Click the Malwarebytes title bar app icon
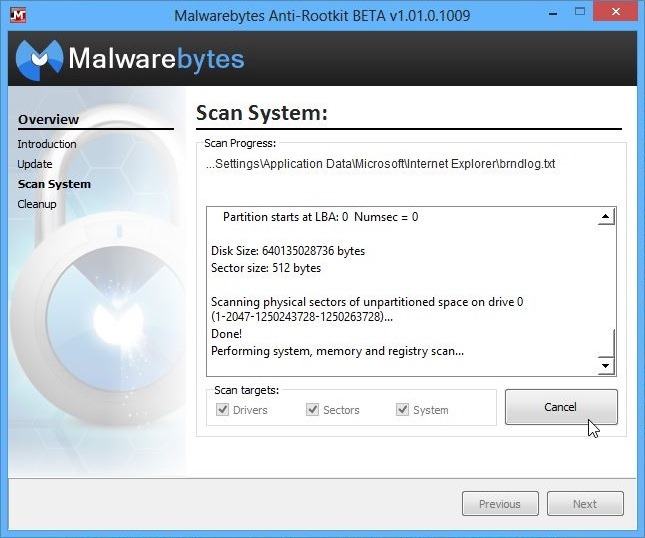Screen dimensions: 645x538 (18, 15)
